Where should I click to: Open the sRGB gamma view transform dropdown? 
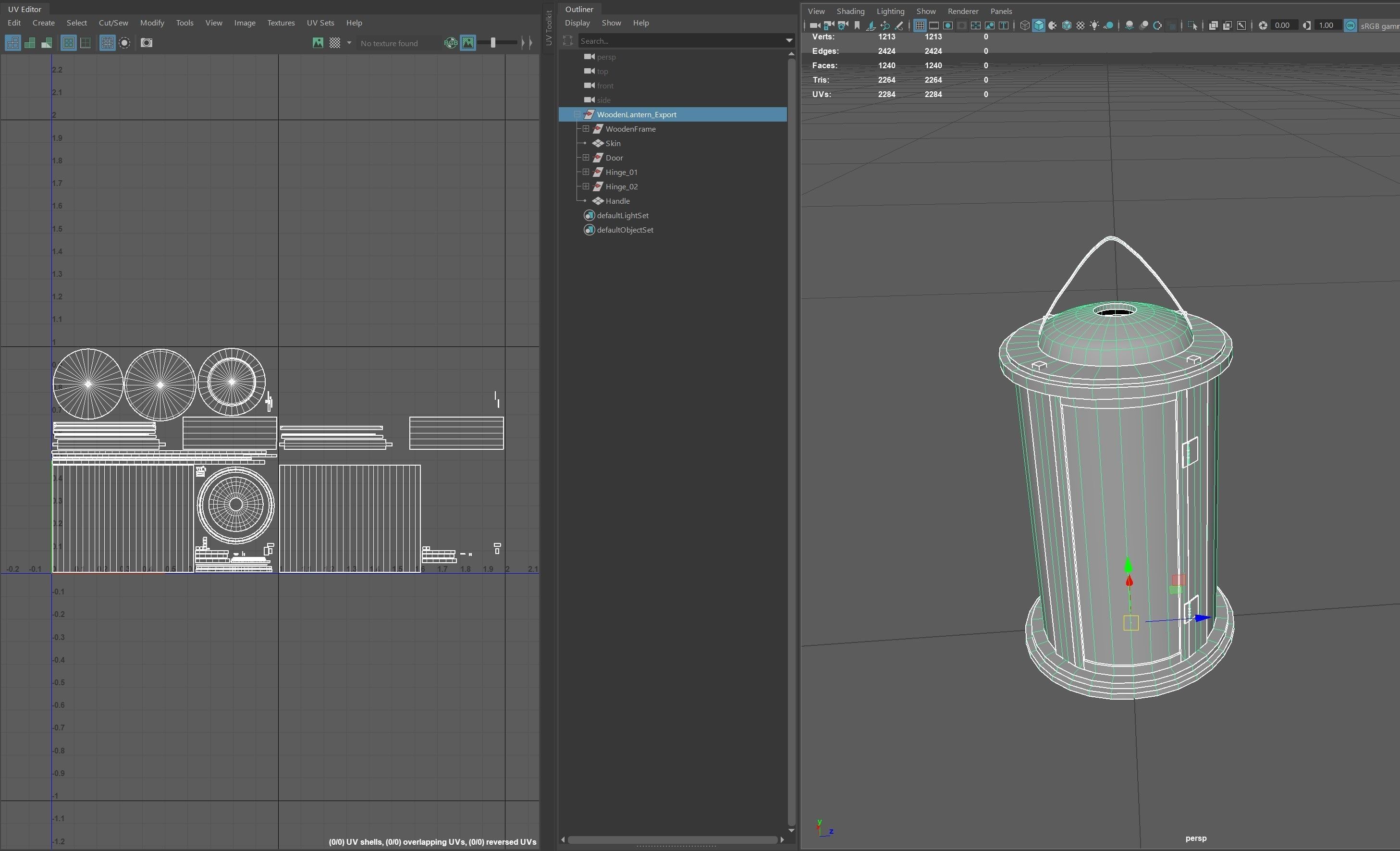(x=1379, y=25)
